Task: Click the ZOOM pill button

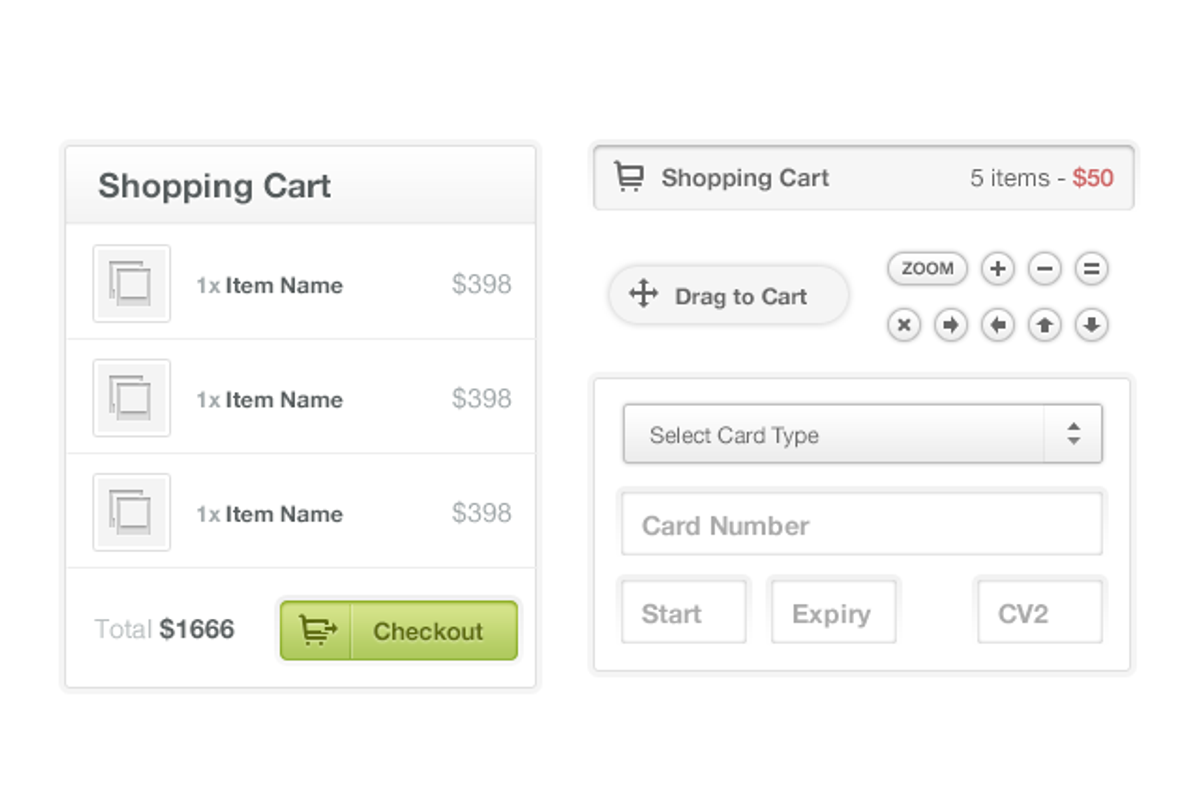Action: 927,268
